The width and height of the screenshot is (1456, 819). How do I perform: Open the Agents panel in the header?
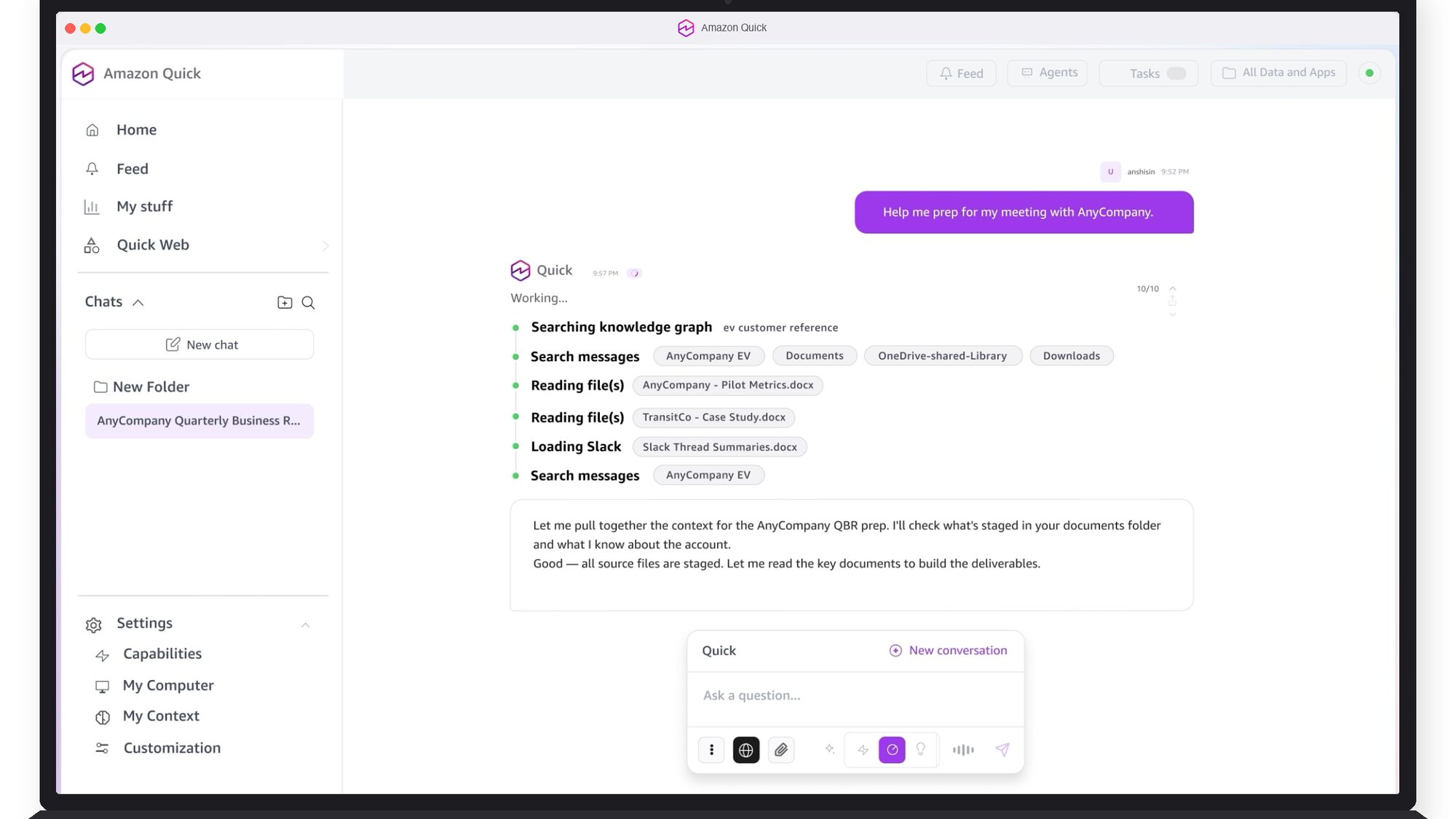(1047, 72)
